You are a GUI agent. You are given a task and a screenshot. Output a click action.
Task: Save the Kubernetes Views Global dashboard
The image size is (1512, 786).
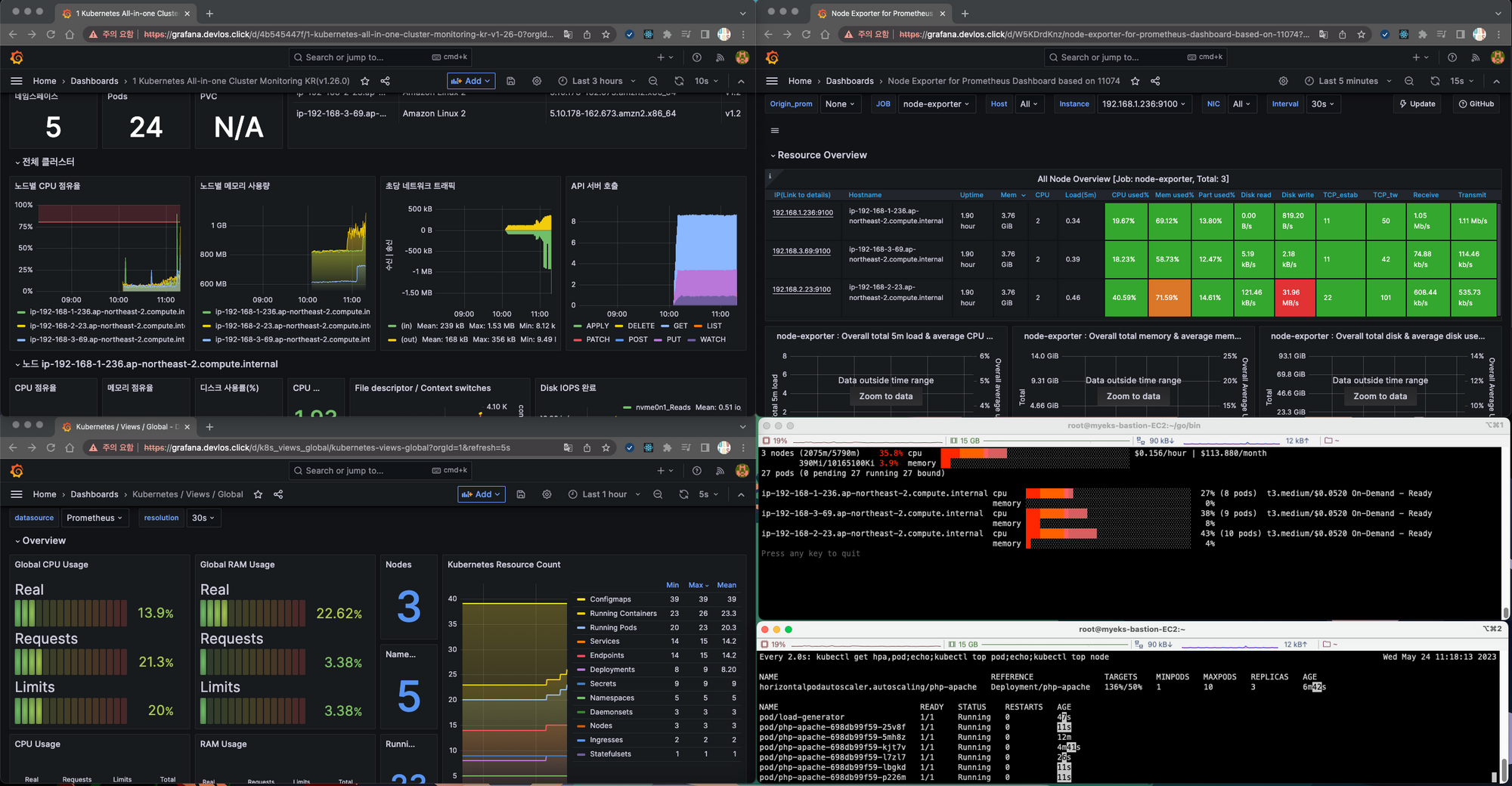[521, 494]
